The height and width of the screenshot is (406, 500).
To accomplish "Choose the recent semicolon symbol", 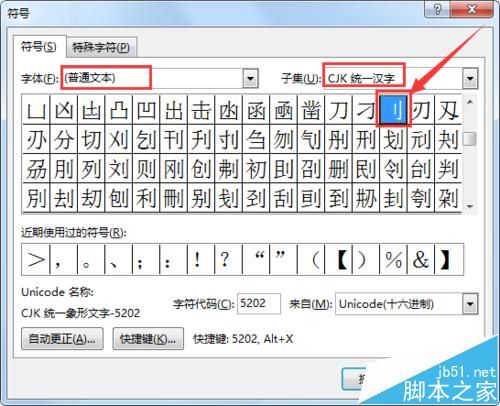I will (x=146, y=259).
